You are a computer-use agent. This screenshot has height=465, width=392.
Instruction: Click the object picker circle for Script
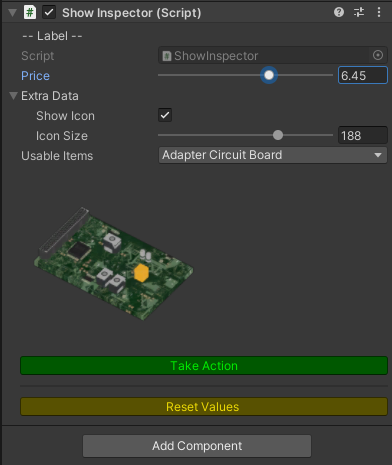coord(378,55)
